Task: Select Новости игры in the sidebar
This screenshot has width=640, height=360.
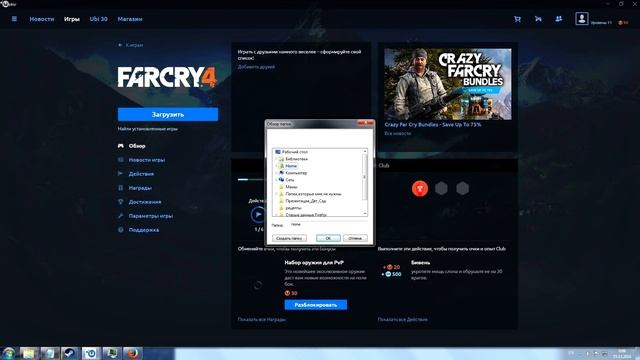Action: (x=147, y=160)
